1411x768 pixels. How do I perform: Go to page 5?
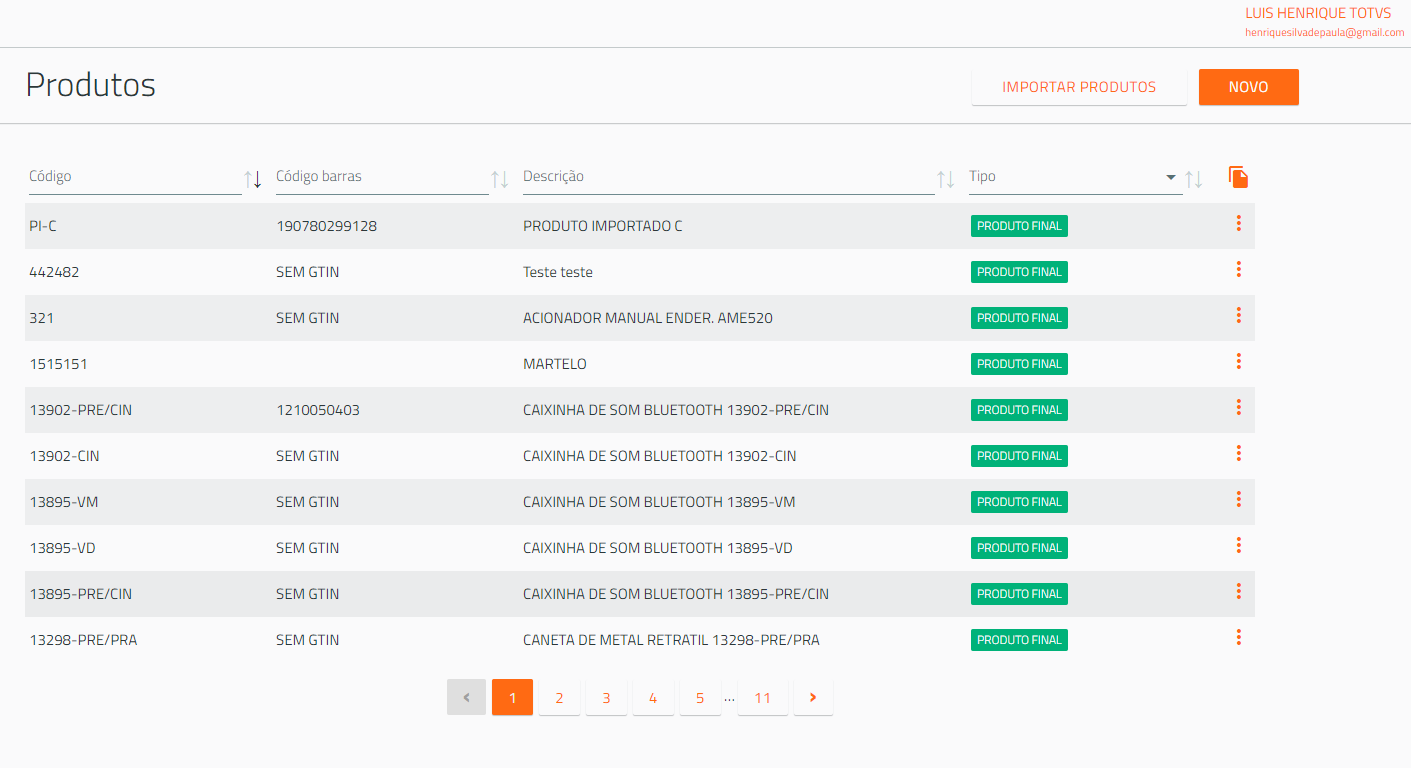click(700, 697)
